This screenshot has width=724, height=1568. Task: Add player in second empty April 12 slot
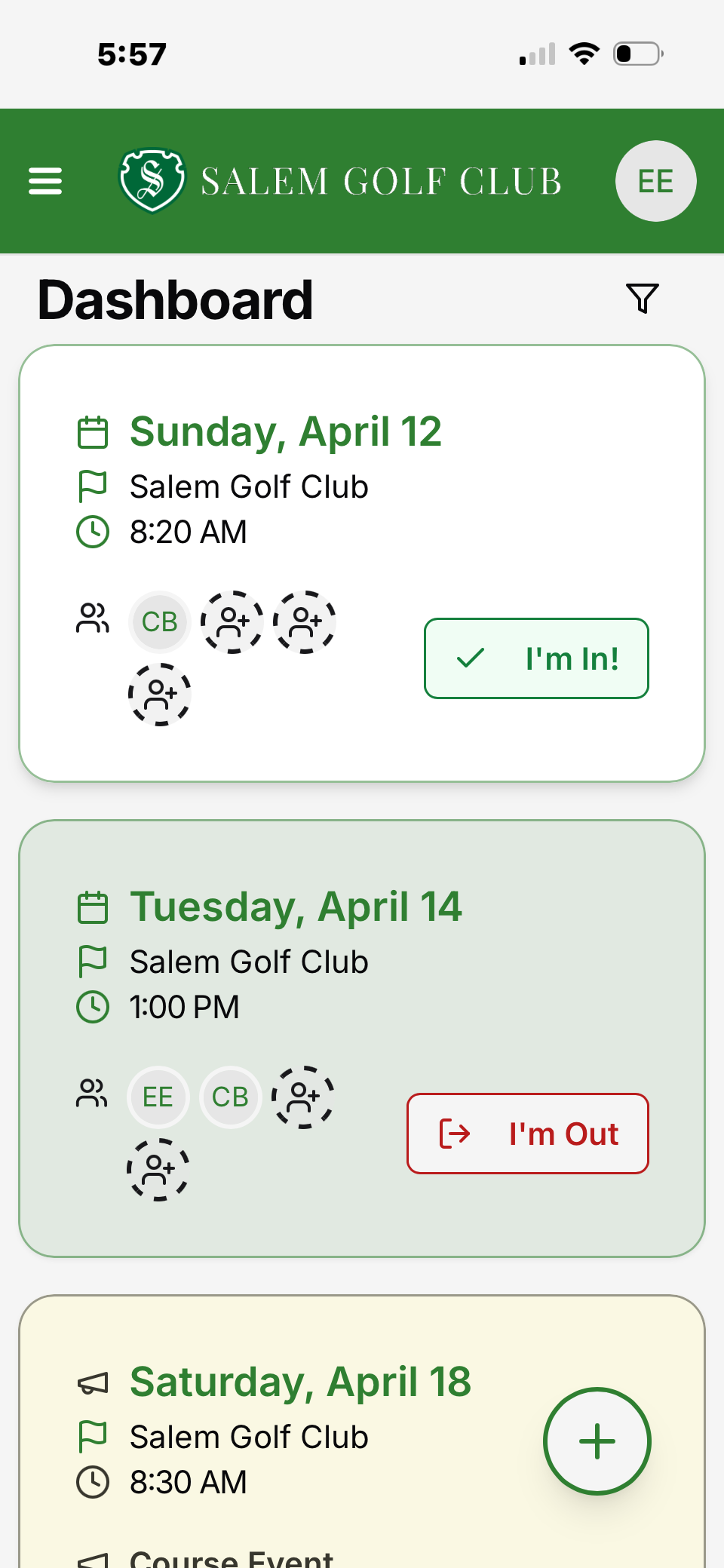click(305, 622)
